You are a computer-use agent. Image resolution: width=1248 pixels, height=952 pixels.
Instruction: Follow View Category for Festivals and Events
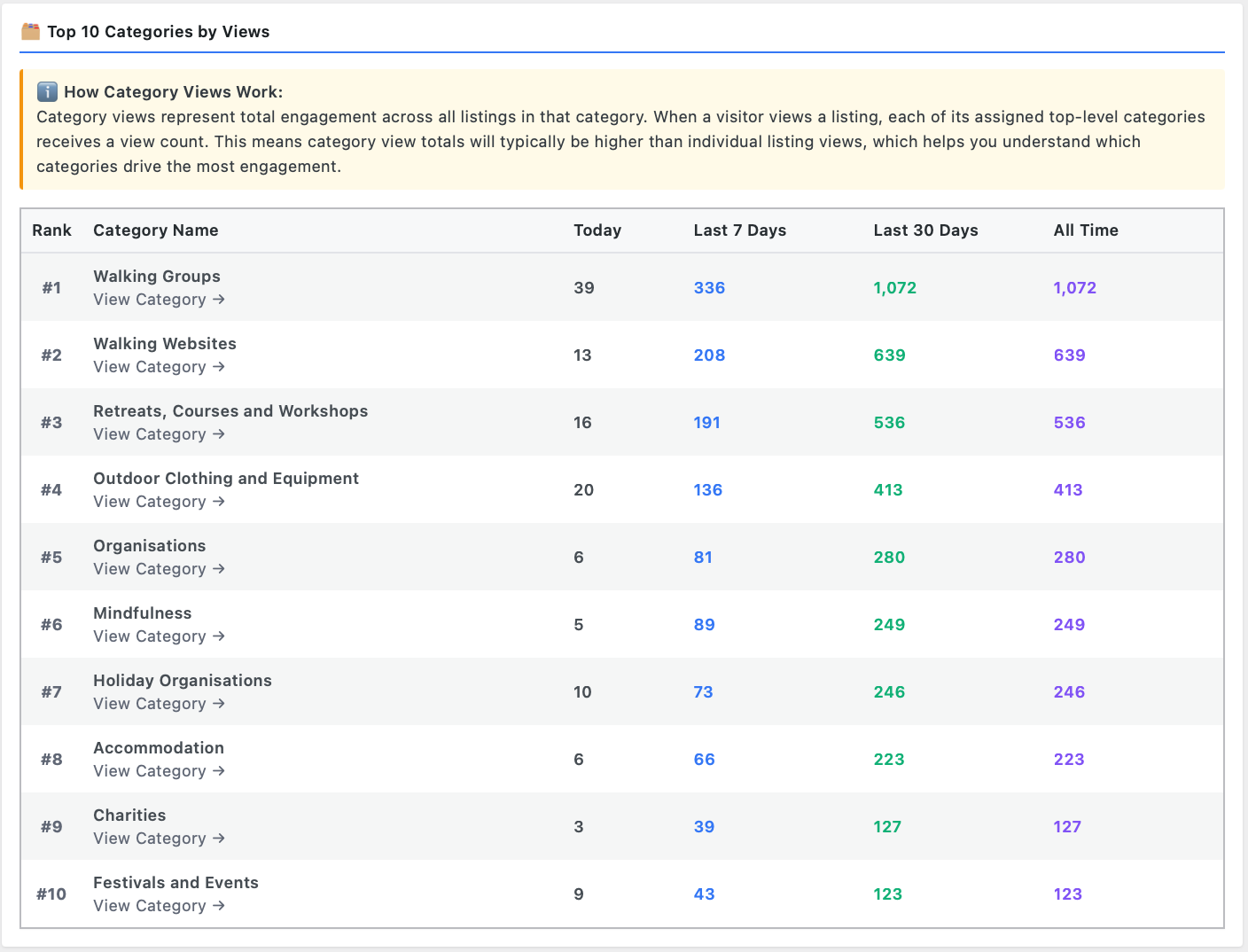[x=159, y=906]
